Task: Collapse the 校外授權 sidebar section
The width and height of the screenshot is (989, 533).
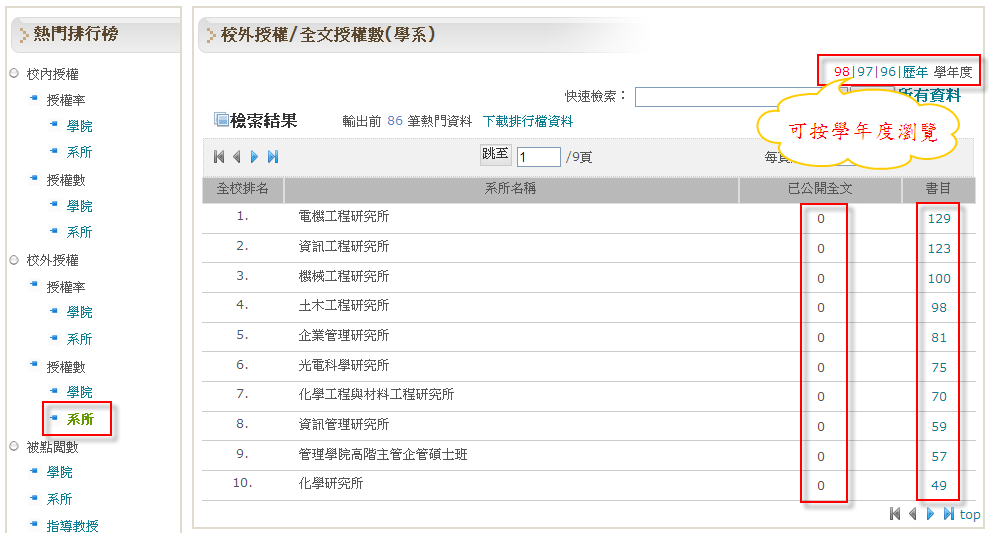Action: coord(53,260)
